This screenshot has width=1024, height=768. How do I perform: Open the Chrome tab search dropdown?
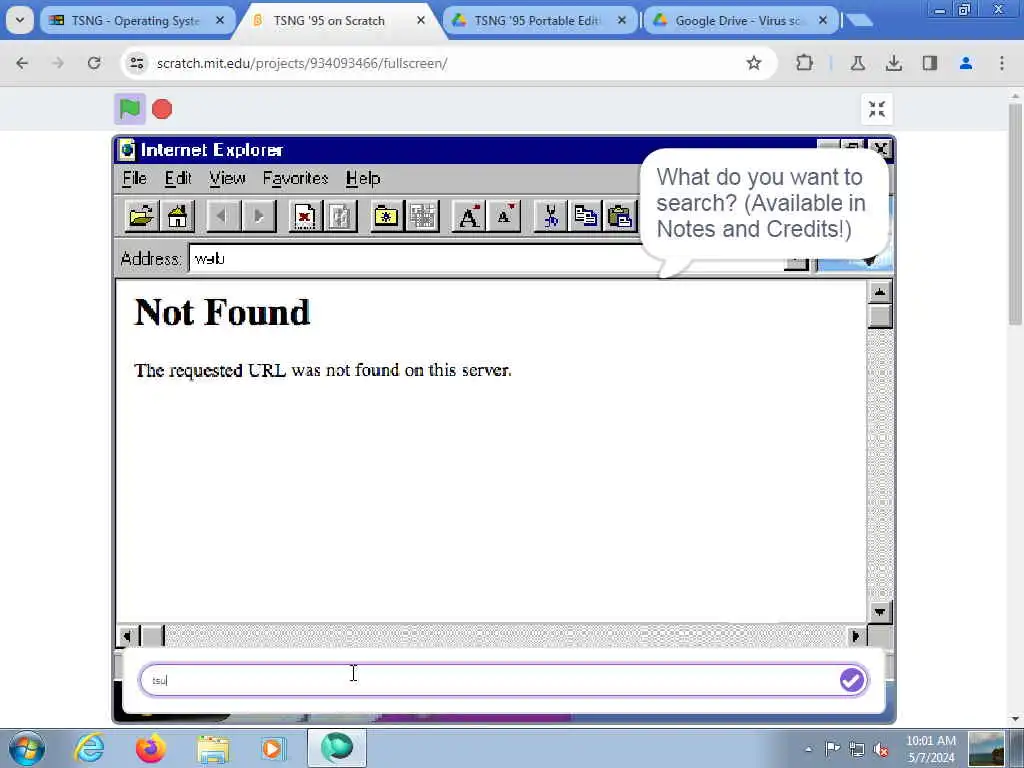tap(20, 20)
